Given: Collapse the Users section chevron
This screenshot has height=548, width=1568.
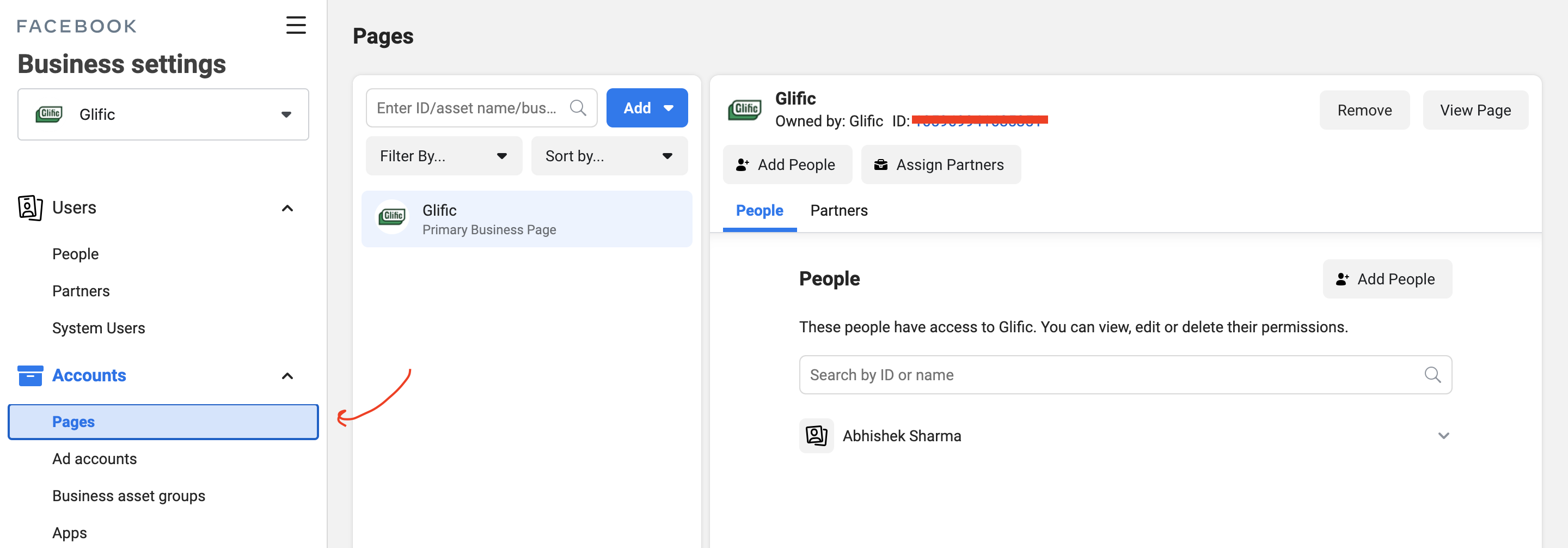Looking at the screenshot, I should coord(287,208).
